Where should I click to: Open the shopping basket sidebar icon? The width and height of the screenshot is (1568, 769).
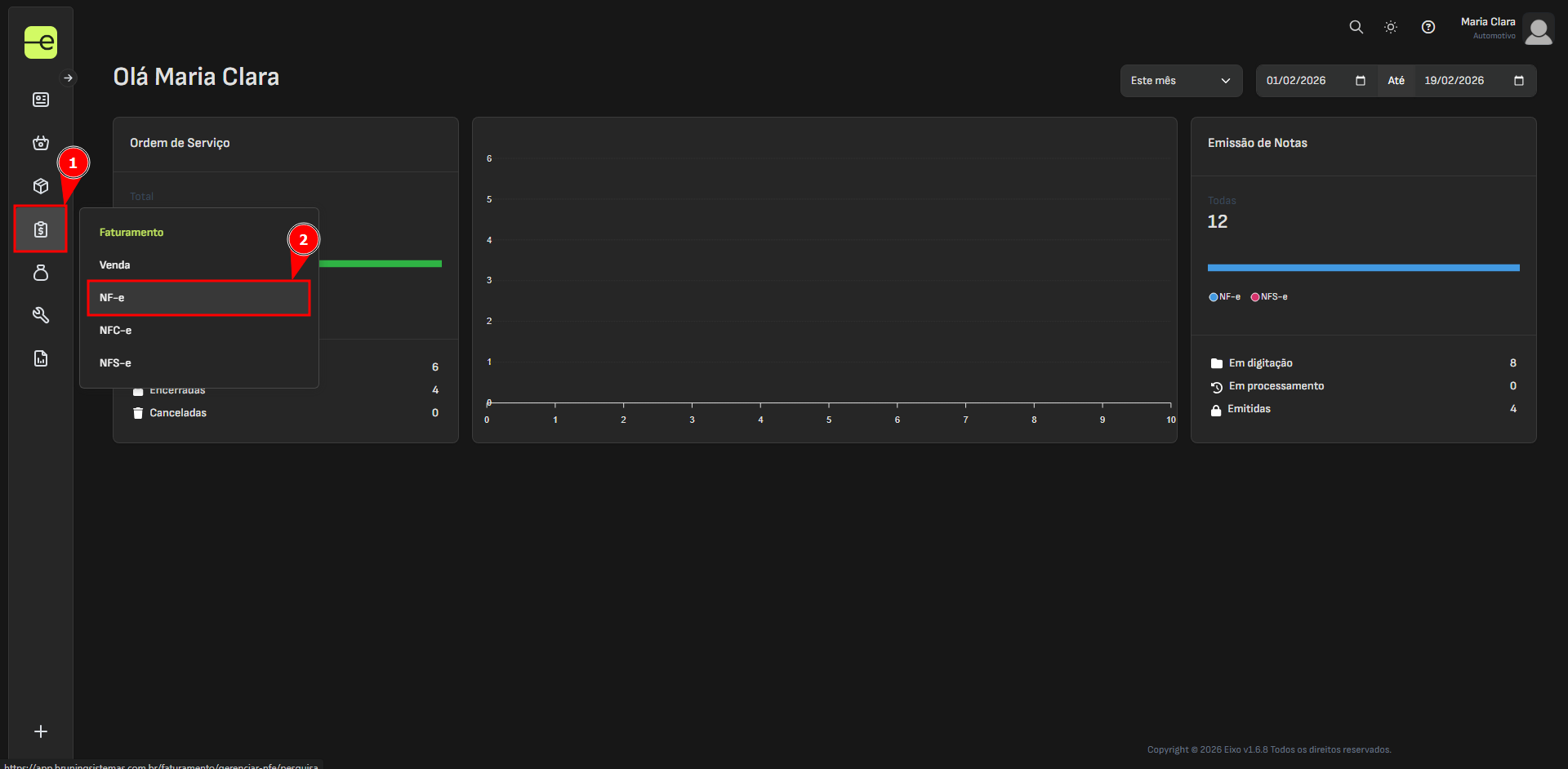click(41, 143)
